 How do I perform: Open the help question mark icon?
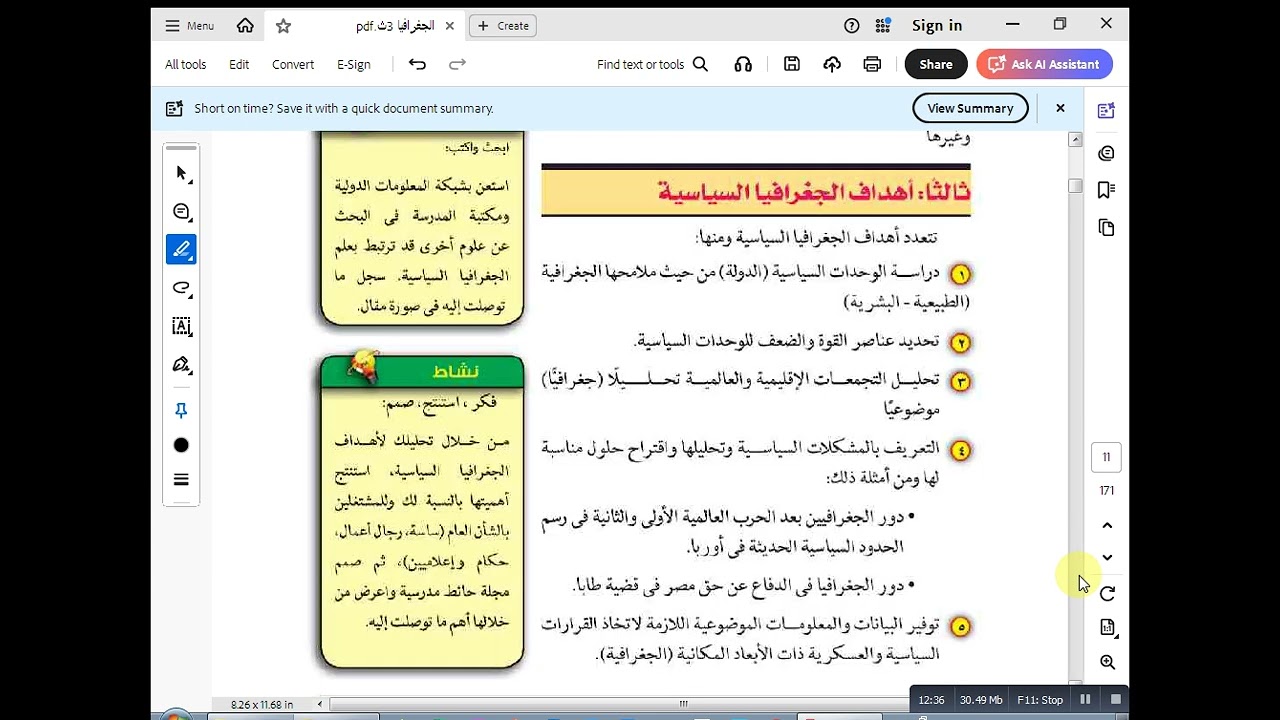tap(851, 26)
